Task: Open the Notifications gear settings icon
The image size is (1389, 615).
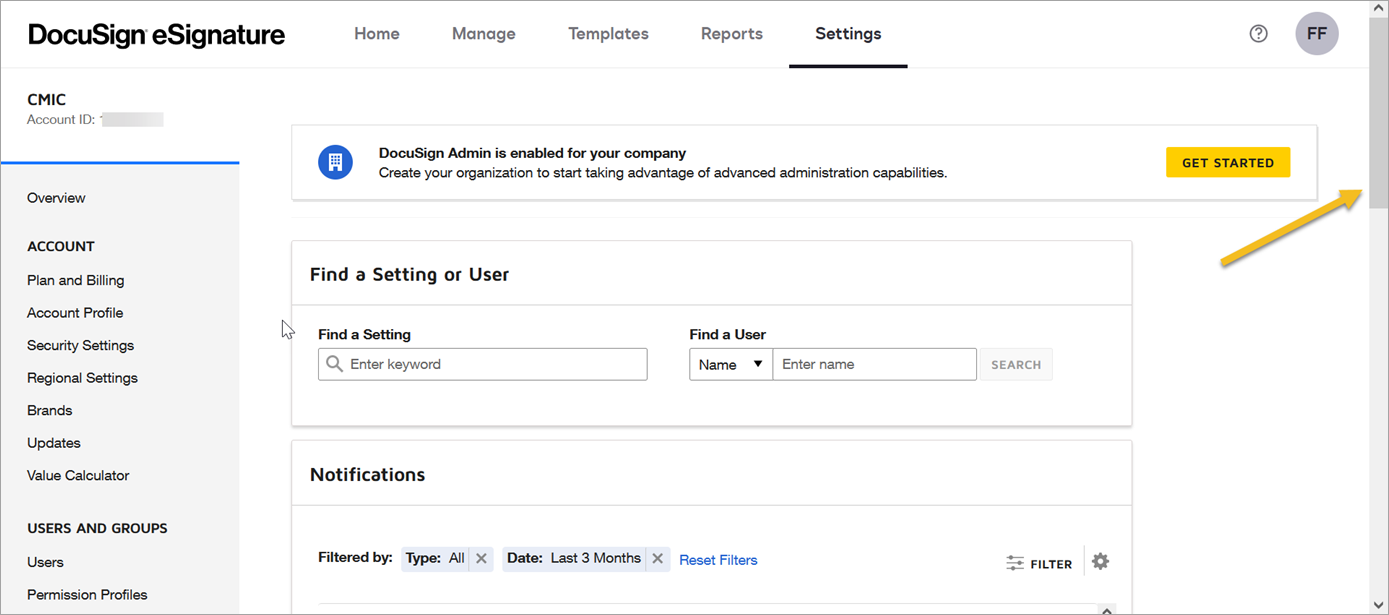Action: pyautogui.click(x=1099, y=562)
